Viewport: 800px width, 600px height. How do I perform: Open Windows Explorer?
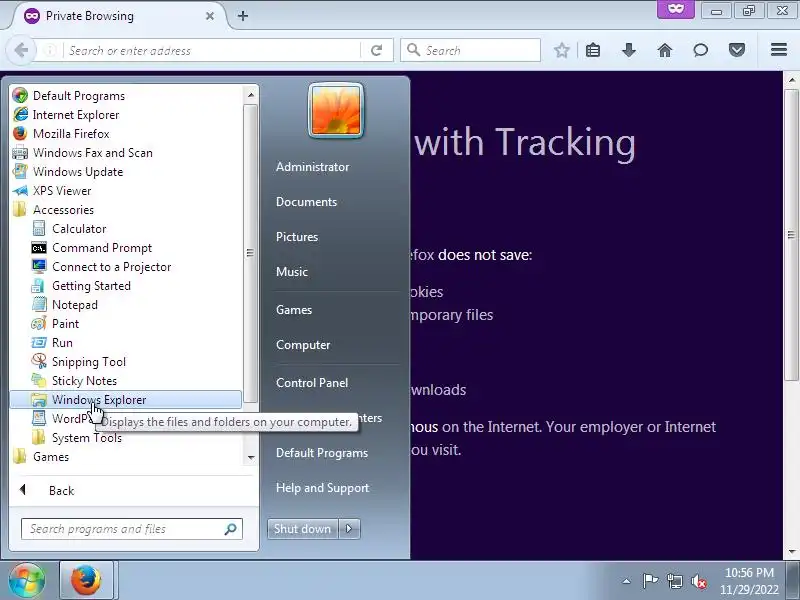click(x=126, y=400)
